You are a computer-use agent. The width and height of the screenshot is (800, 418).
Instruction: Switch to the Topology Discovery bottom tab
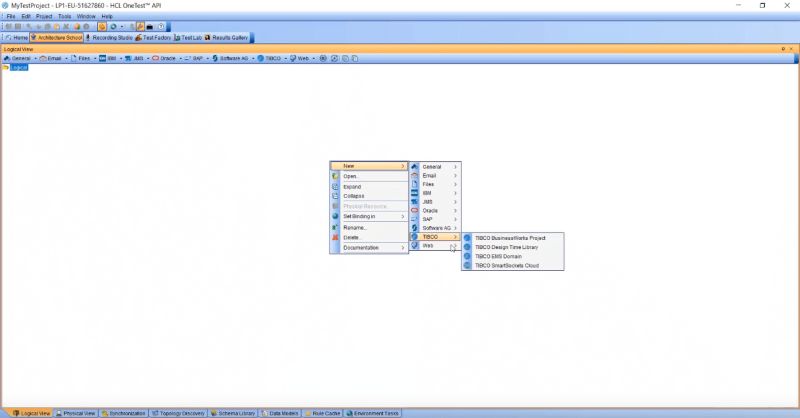coord(178,413)
